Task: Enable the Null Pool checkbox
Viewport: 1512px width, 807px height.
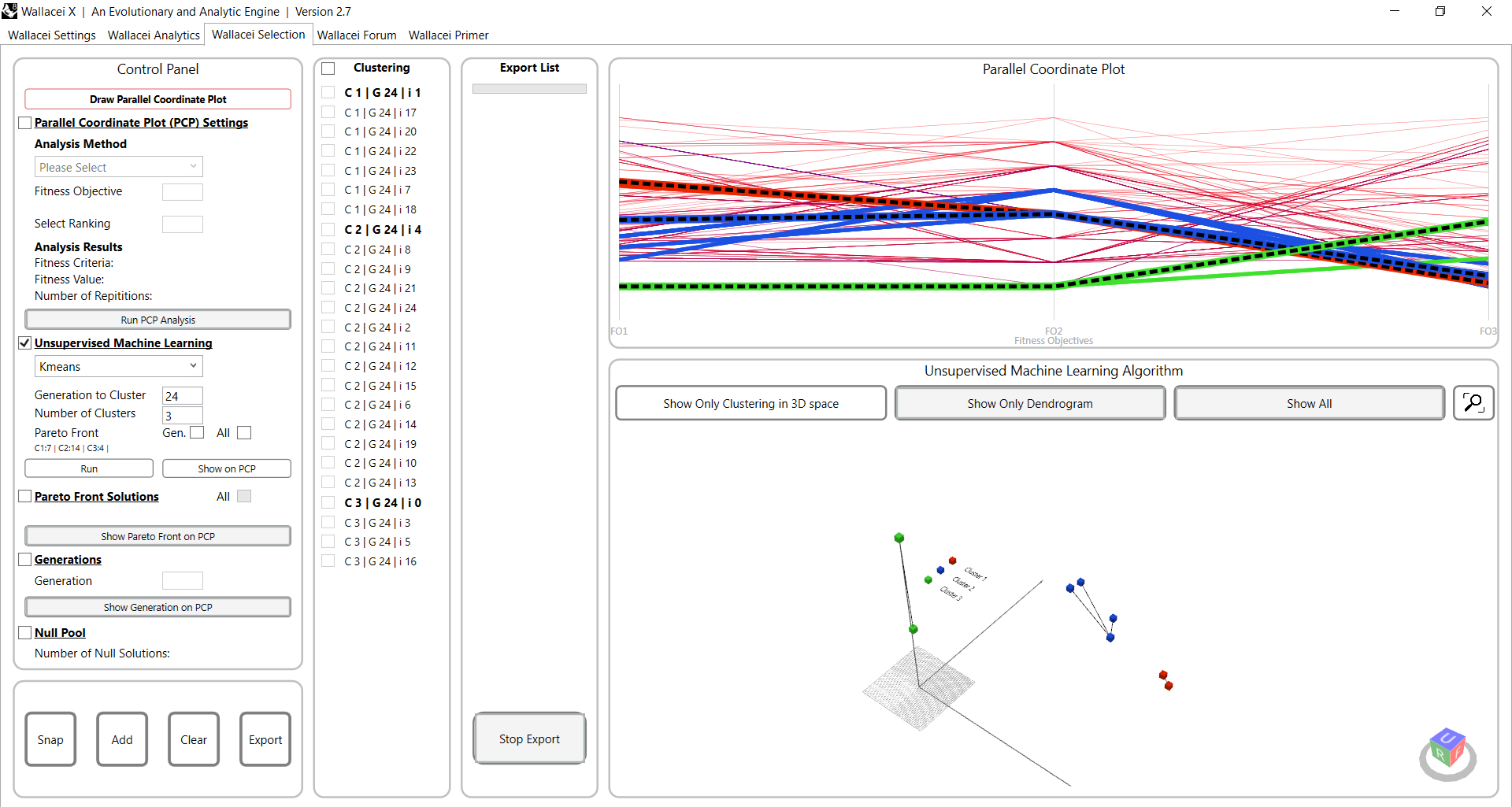Action: [x=24, y=632]
